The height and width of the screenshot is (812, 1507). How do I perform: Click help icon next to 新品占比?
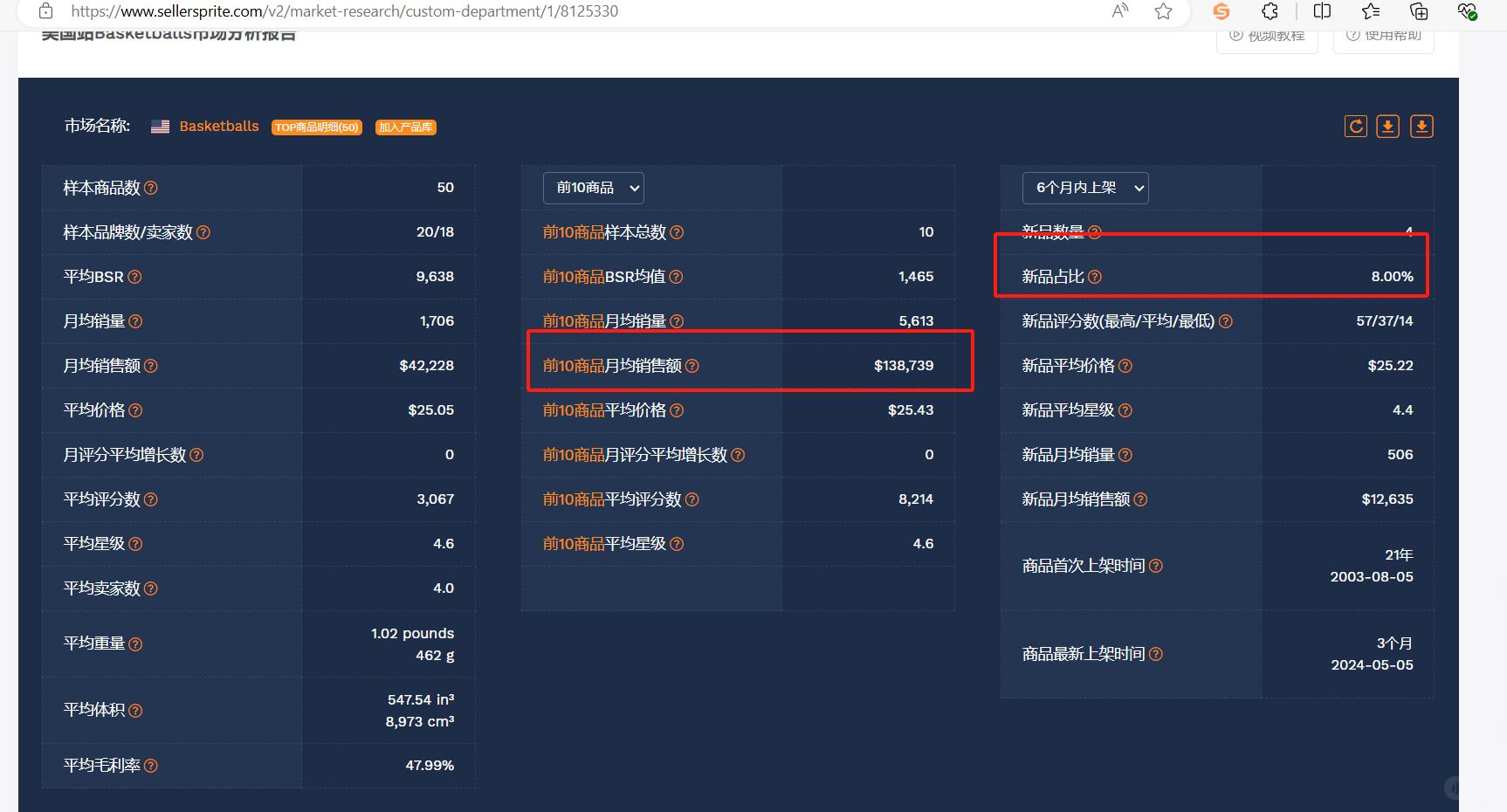point(1094,277)
